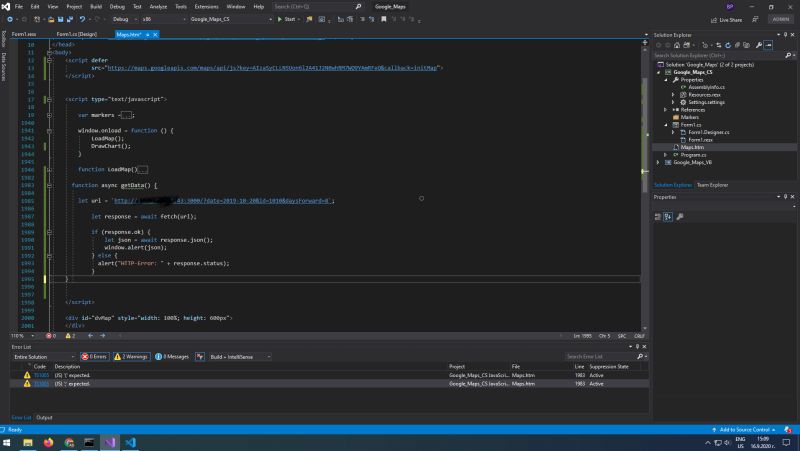Click googleapis script URL link in code
This screenshot has width=800, height=451.
coord(272,68)
